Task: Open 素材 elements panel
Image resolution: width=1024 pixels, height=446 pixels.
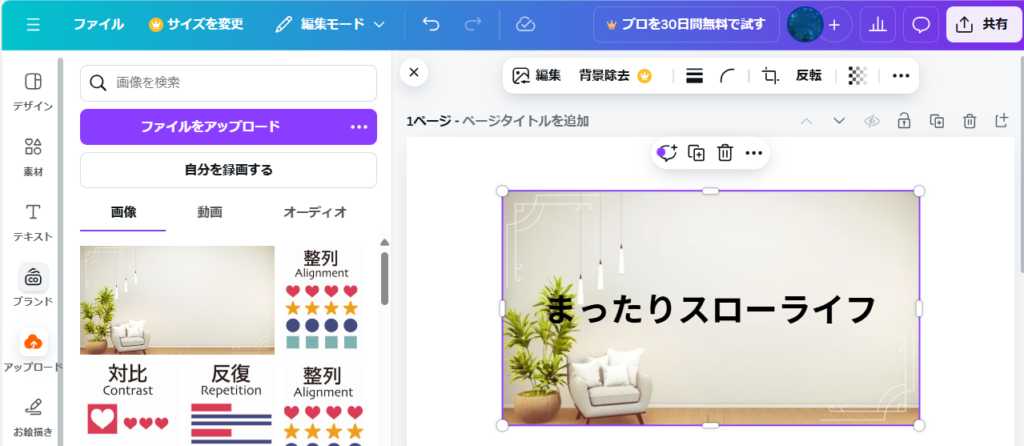Action: click(x=33, y=157)
